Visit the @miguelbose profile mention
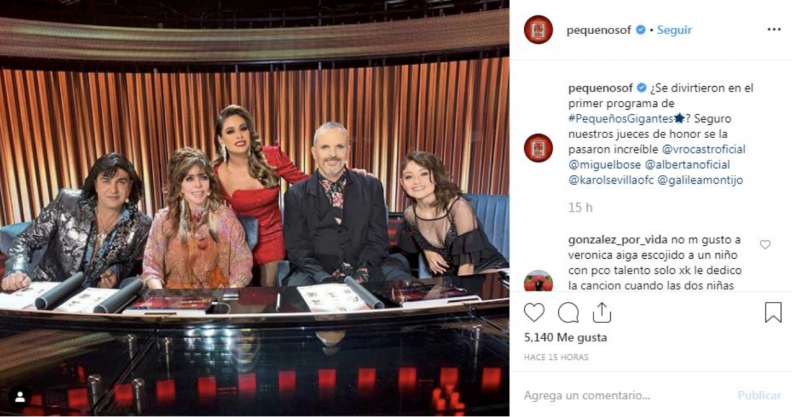Screen dimensions: 800x417 604,164
